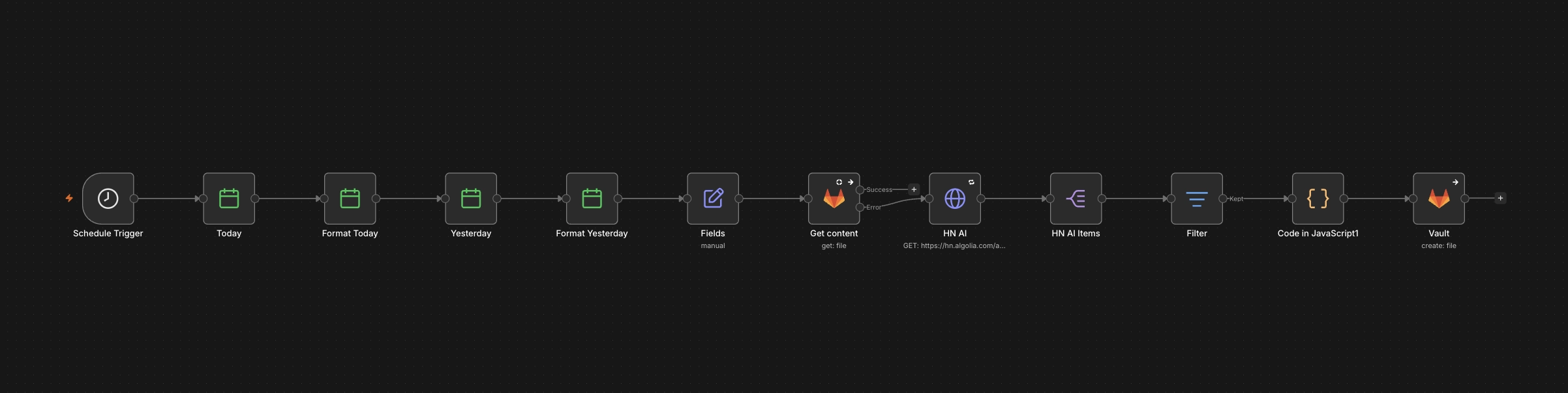1568x393 pixels.
Task: Click the Yesterday node output connector
Action: click(x=497, y=198)
